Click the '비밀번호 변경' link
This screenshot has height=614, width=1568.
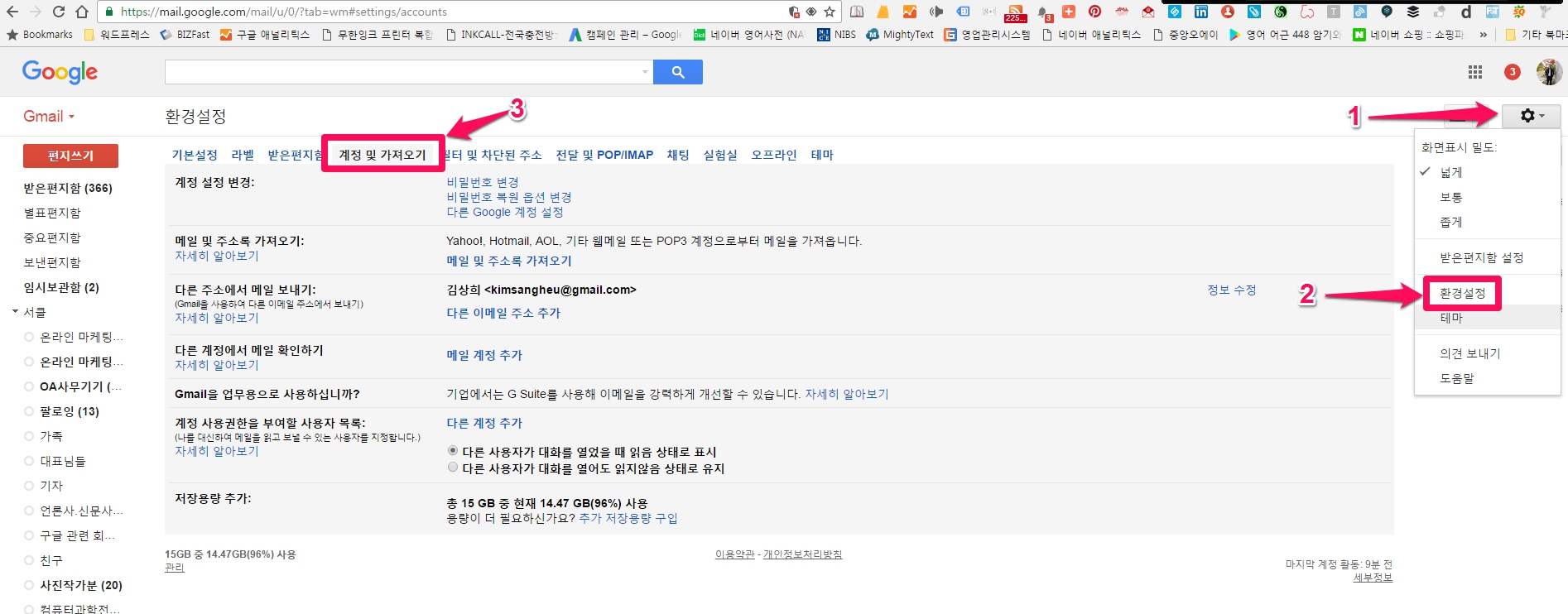pos(483,182)
